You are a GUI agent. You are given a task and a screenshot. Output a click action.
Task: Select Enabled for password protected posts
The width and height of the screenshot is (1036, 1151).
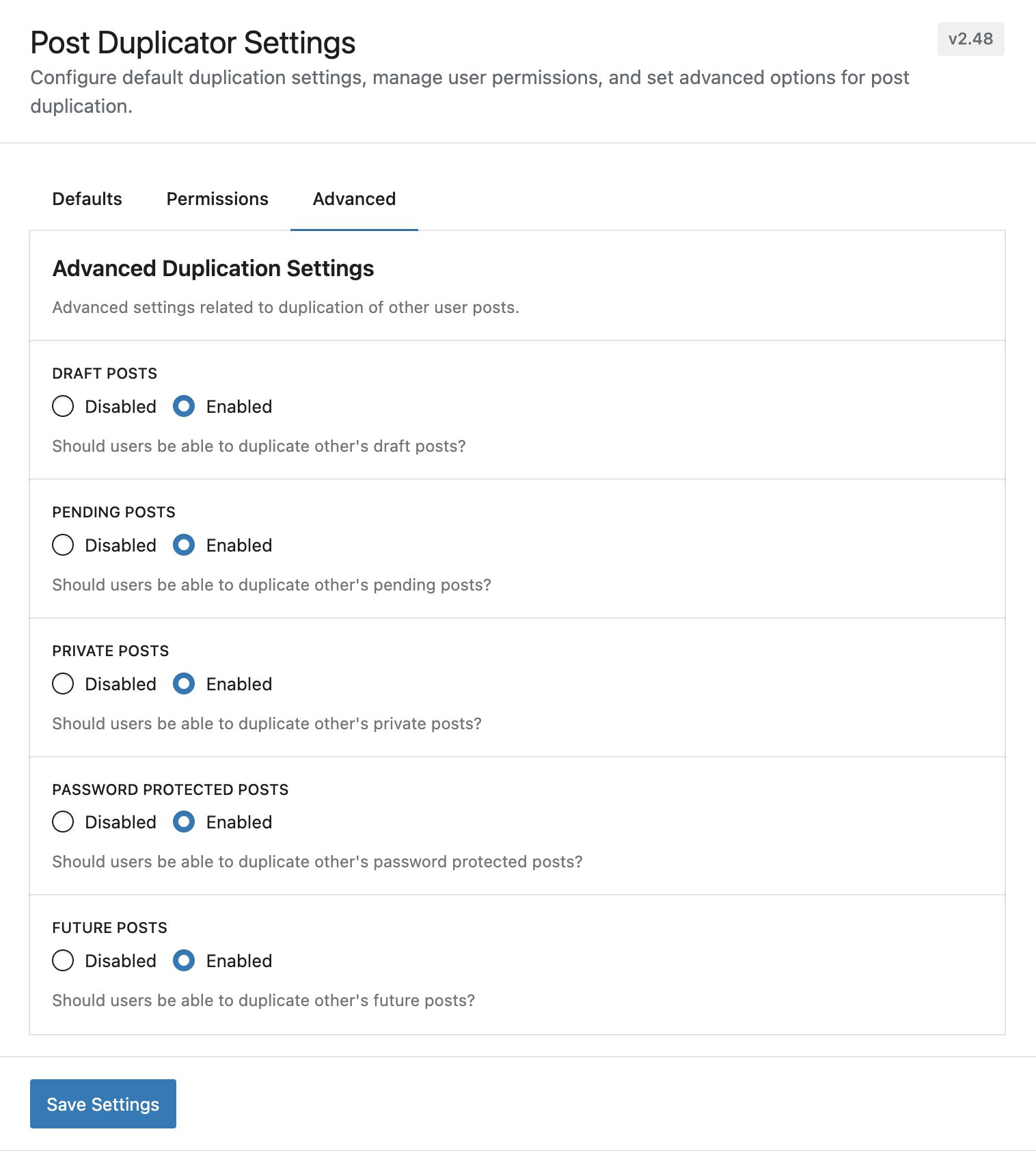coord(184,822)
